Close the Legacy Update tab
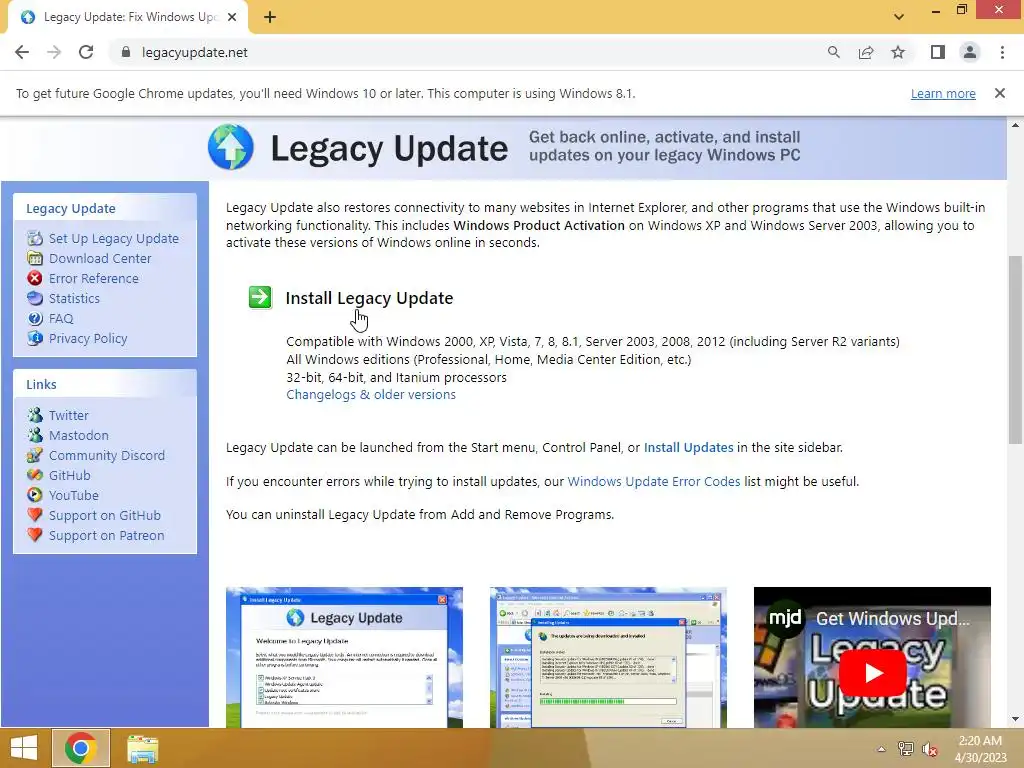This screenshot has height=768, width=1024. tap(232, 17)
